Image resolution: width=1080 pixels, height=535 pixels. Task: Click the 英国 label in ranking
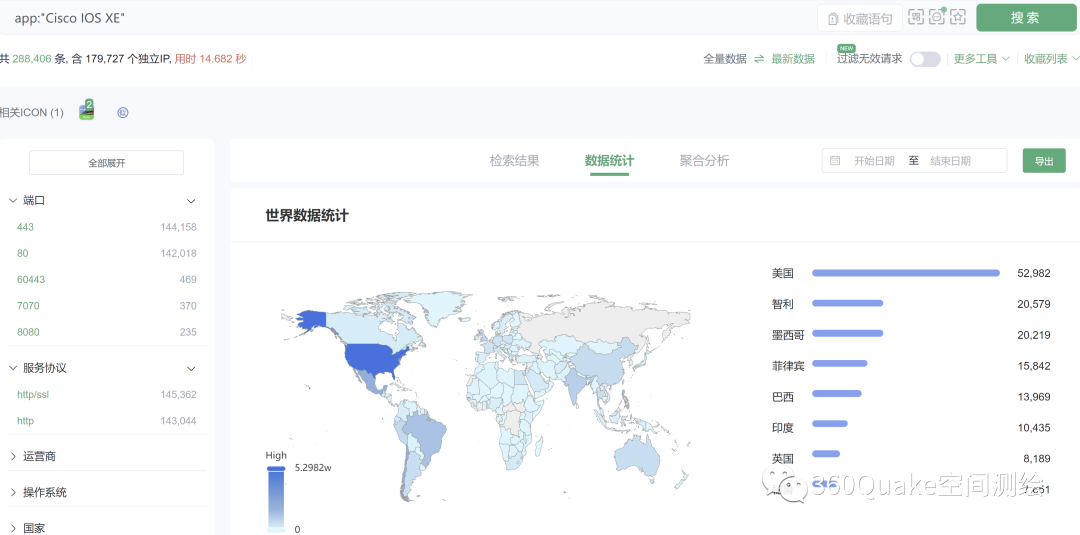point(782,459)
